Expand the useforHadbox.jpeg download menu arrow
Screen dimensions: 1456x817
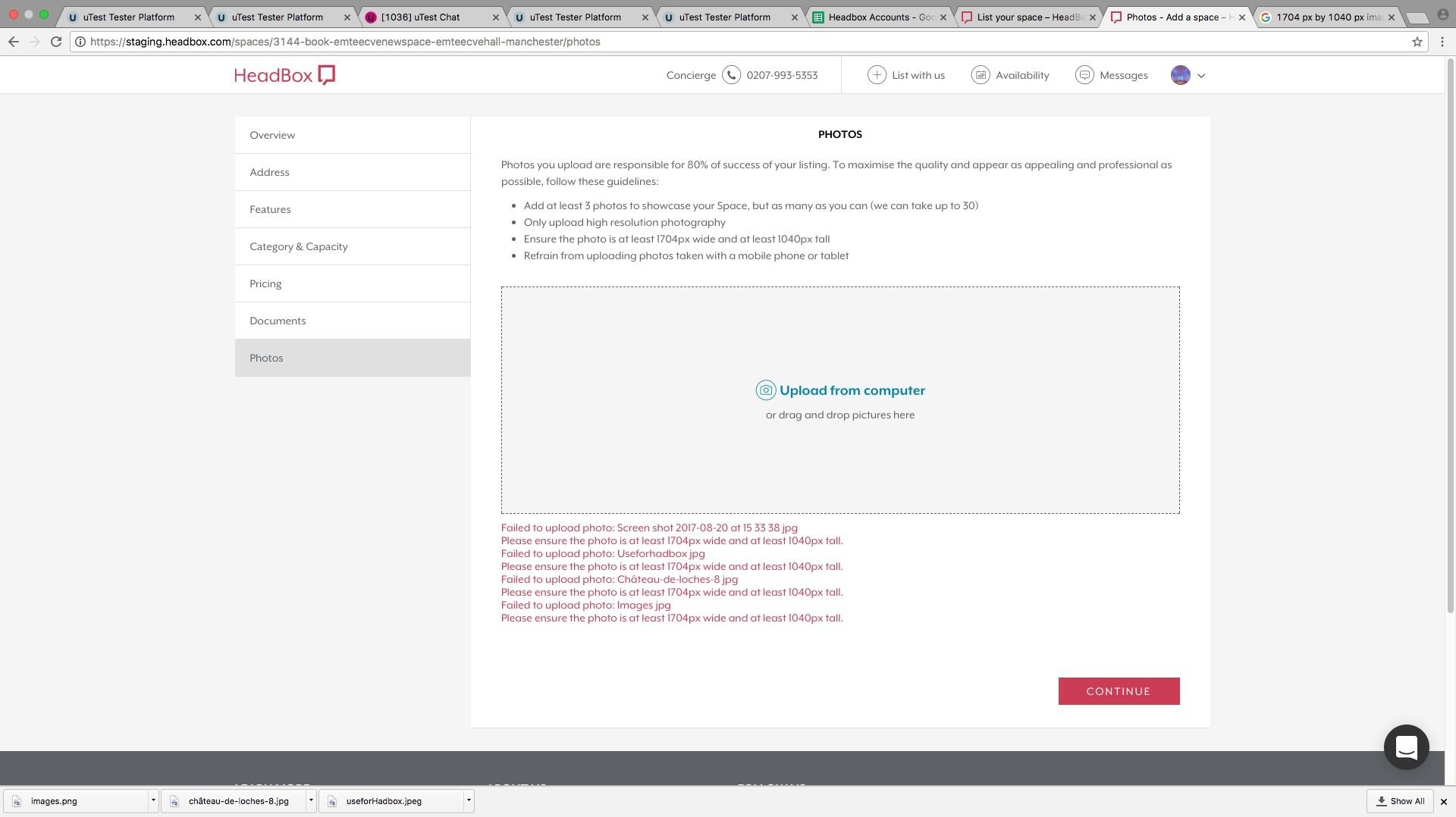tap(469, 800)
